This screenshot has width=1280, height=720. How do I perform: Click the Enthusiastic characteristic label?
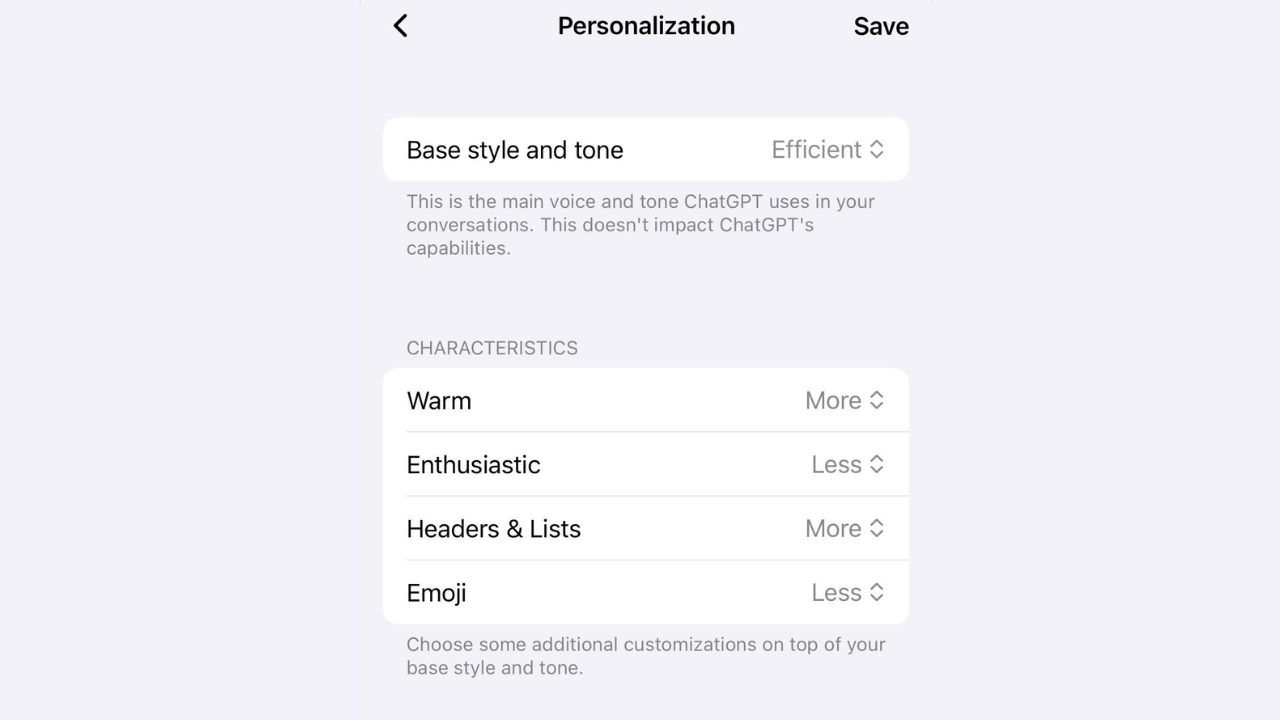473,464
